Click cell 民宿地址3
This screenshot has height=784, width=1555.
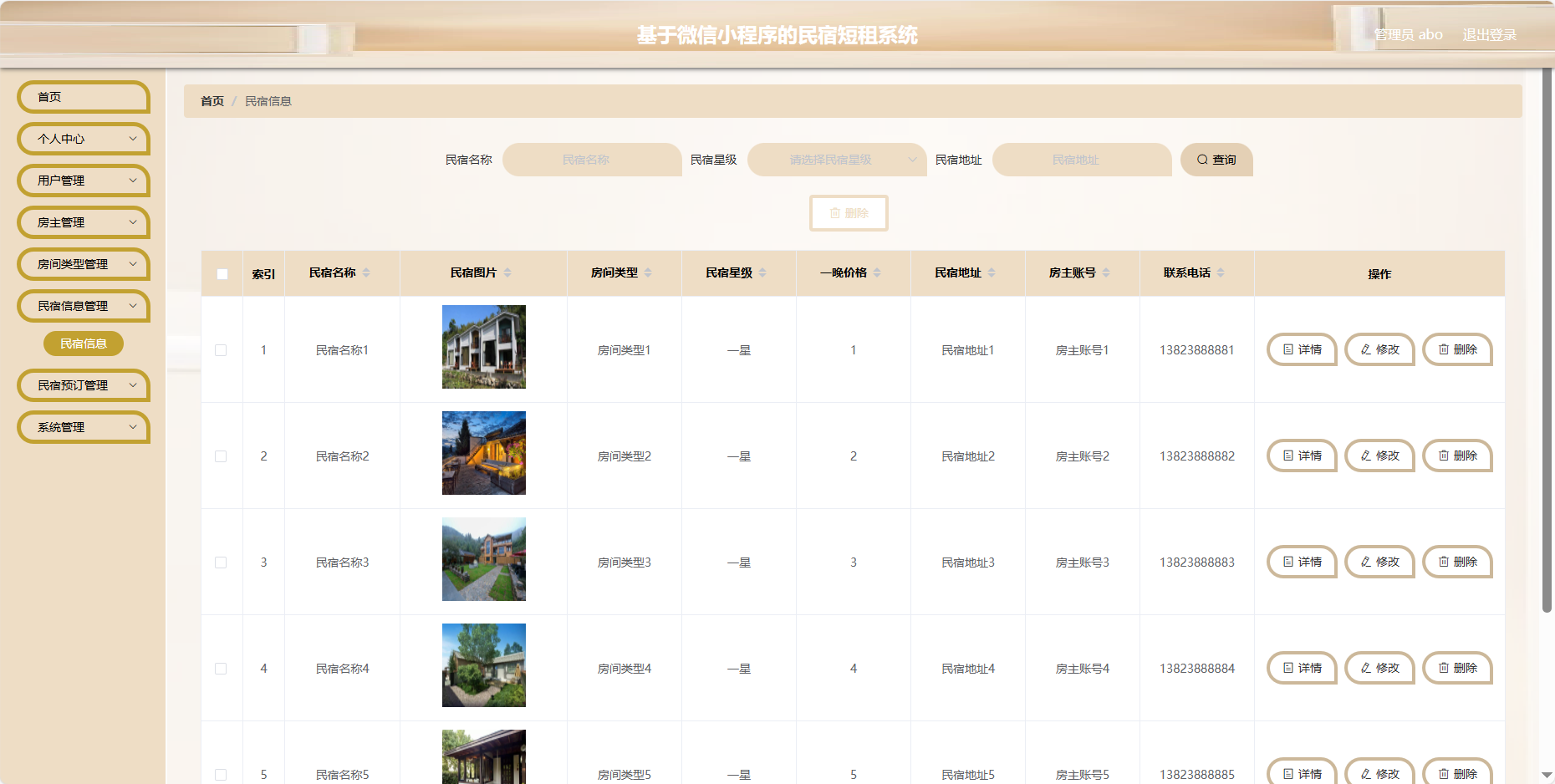(968, 563)
